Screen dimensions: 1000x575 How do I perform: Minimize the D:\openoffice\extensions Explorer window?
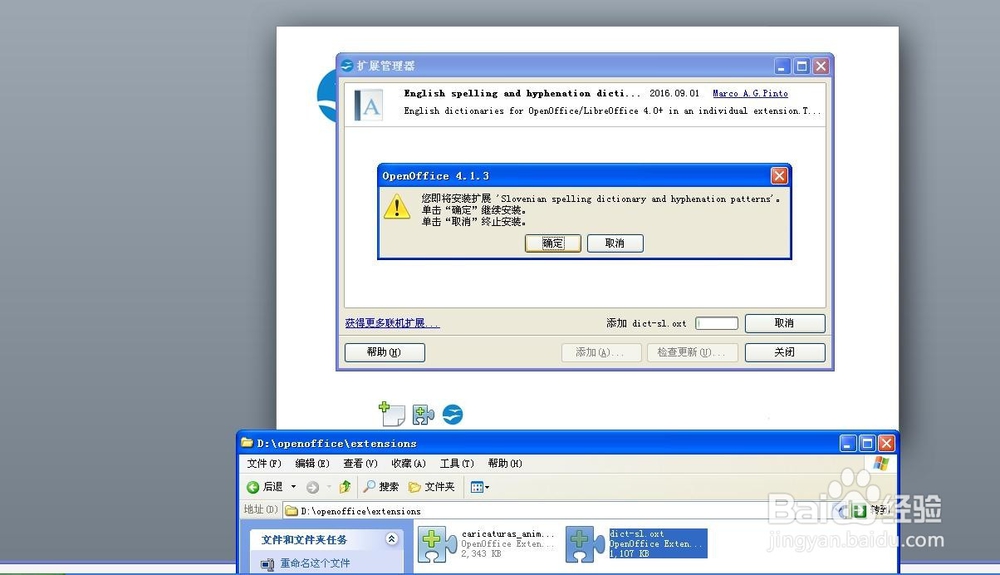point(848,443)
